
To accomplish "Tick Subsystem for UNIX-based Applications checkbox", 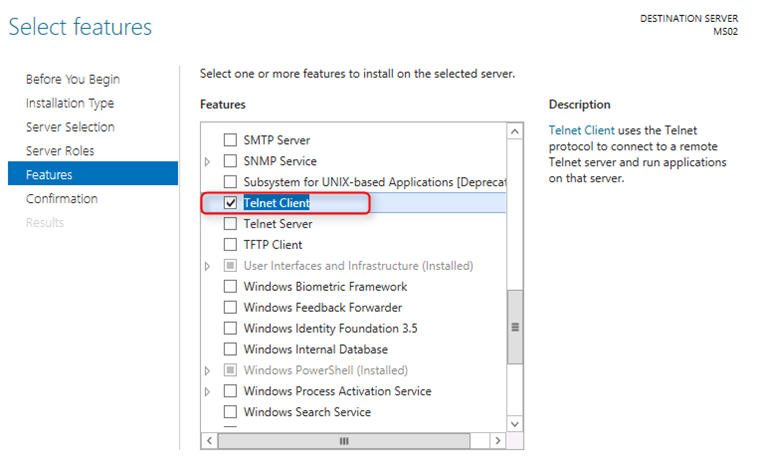I will (230, 182).
